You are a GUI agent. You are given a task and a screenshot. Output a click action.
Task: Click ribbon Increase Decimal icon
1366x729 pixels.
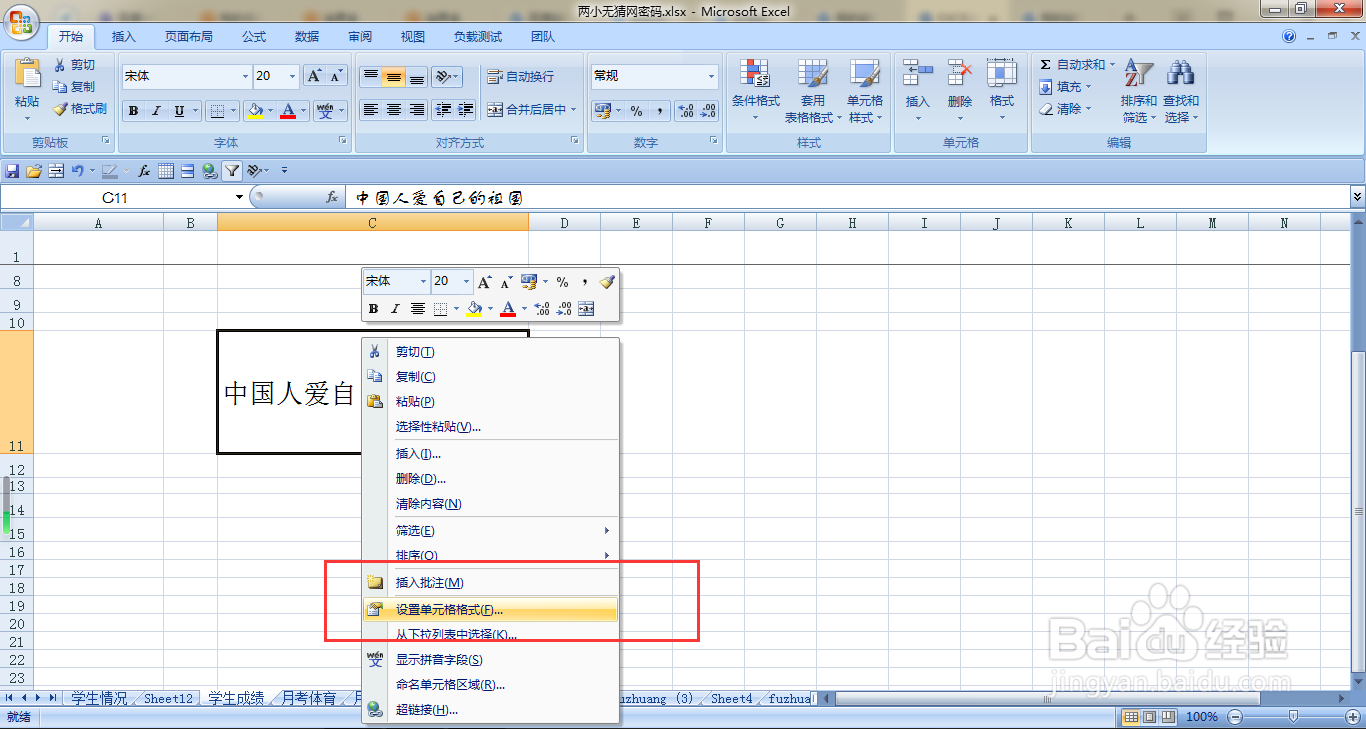[x=686, y=111]
